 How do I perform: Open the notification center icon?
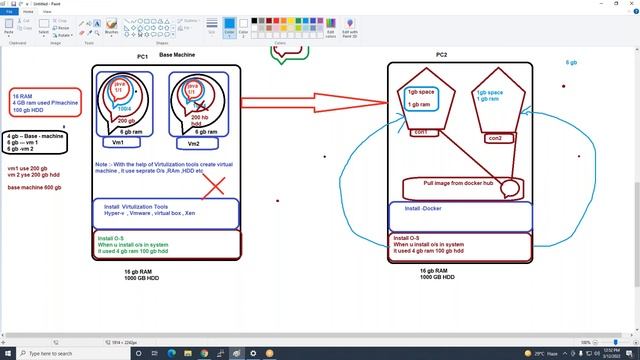click(629, 353)
